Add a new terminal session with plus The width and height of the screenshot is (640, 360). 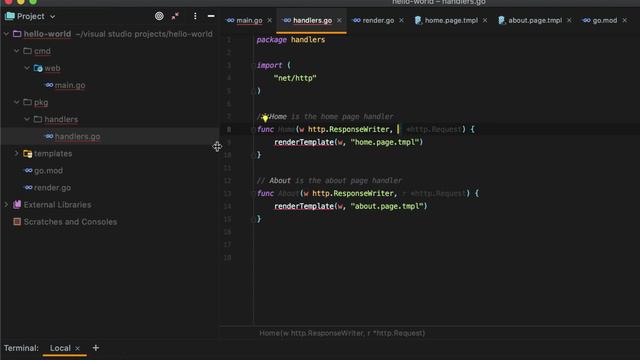pyautogui.click(x=96, y=348)
